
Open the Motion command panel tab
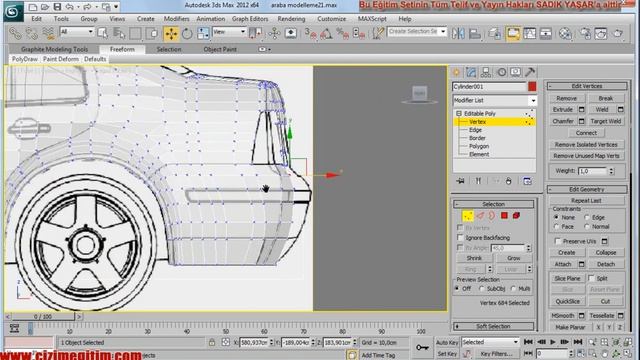[x=501, y=72]
